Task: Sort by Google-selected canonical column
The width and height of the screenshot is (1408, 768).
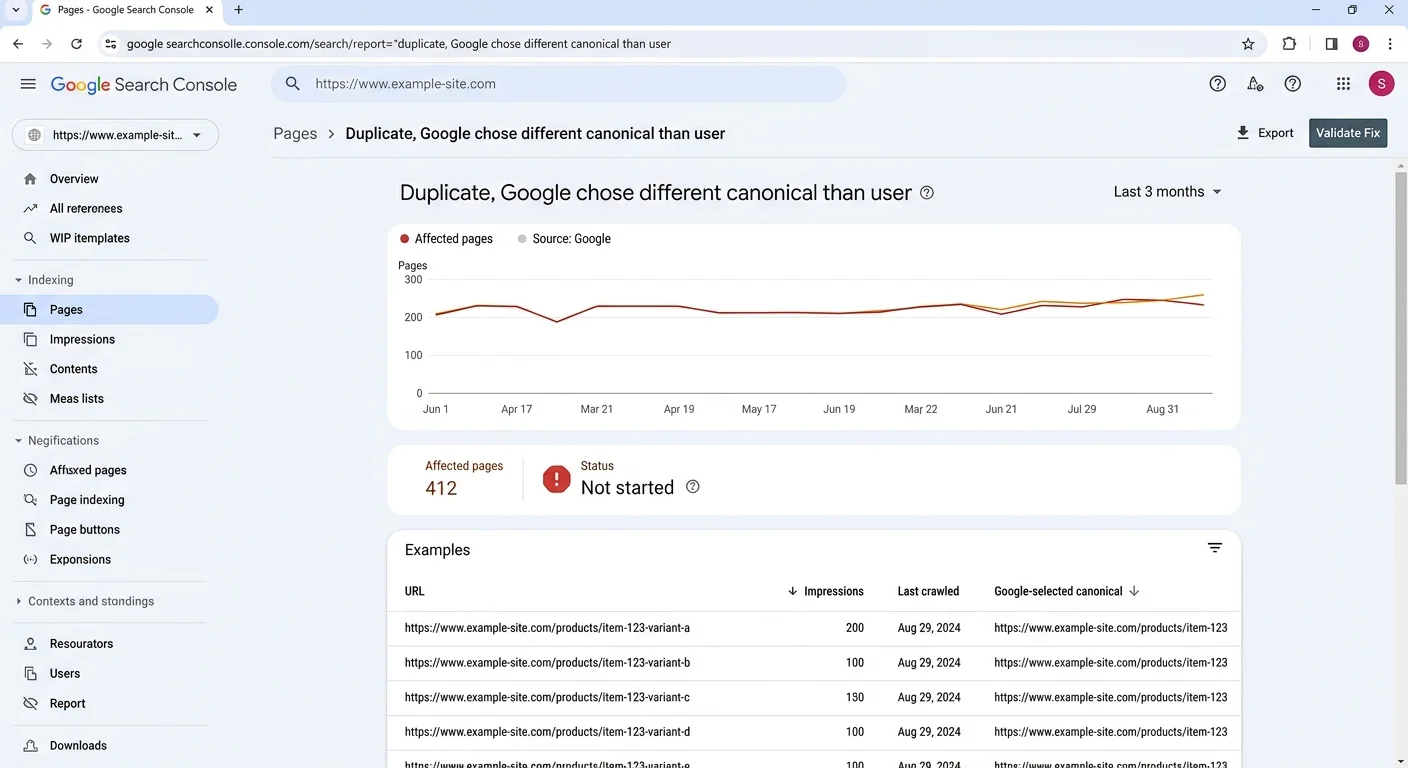Action: point(1066,591)
